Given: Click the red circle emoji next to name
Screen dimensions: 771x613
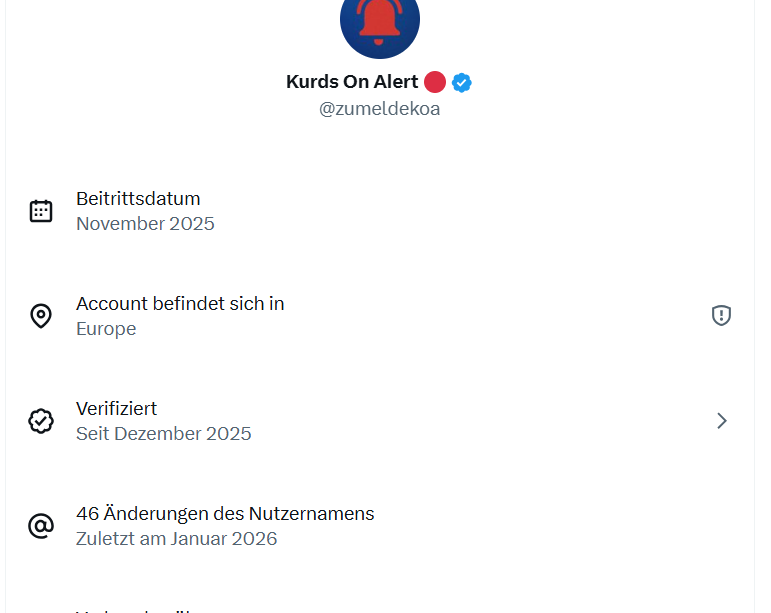Looking at the screenshot, I should point(434,82).
